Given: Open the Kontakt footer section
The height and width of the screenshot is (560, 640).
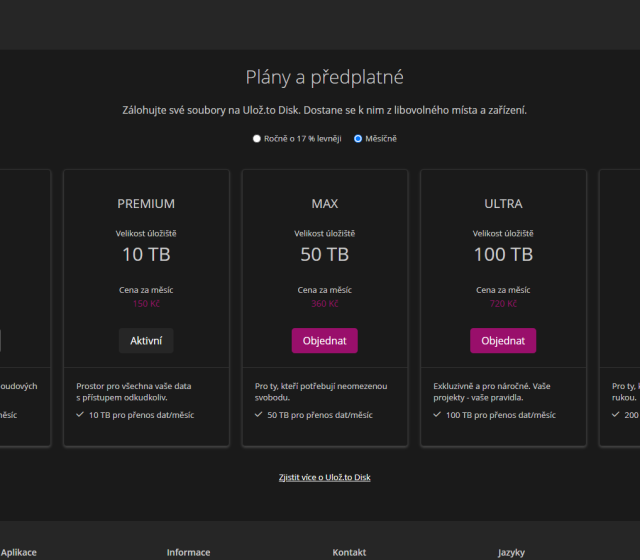Looking at the screenshot, I should (349, 552).
